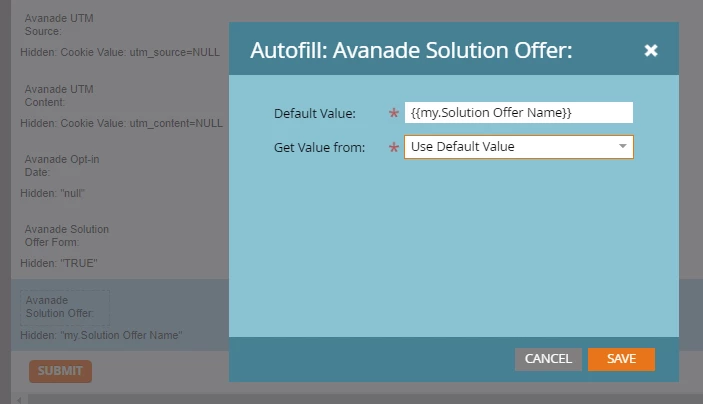The height and width of the screenshot is (404, 703).
Task: Click the dropdown arrow beside Use Default Value
Action: coord(622,146)
